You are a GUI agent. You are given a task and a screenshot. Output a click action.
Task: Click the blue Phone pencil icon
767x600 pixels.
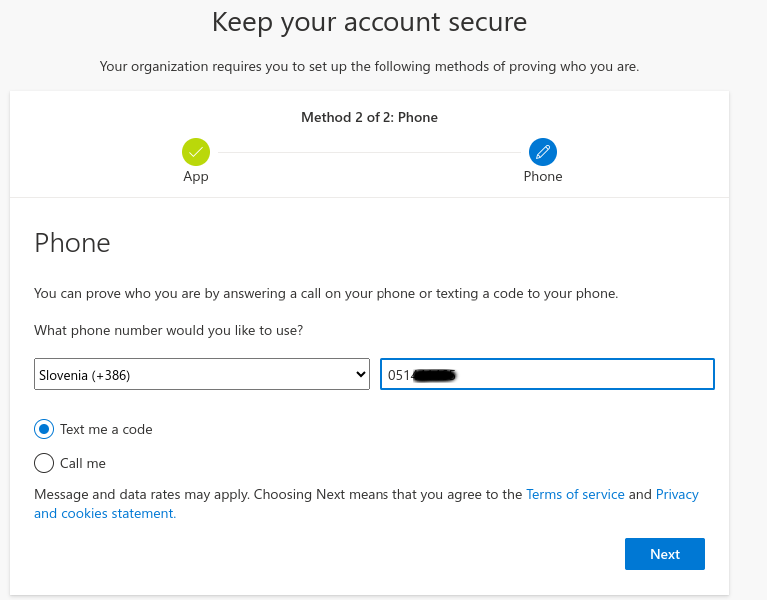pyautogui.click(x=542, y=152)
